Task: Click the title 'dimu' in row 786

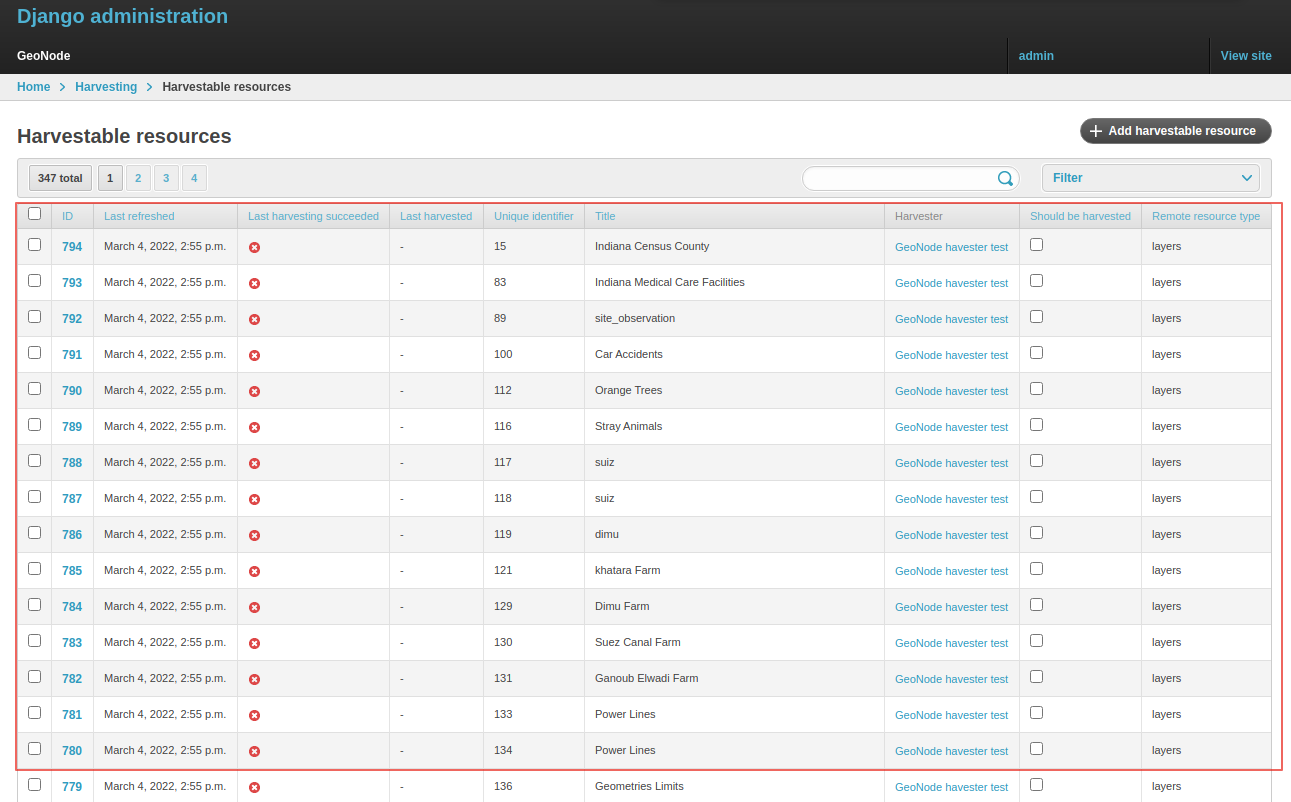Action: coord(607,534)
